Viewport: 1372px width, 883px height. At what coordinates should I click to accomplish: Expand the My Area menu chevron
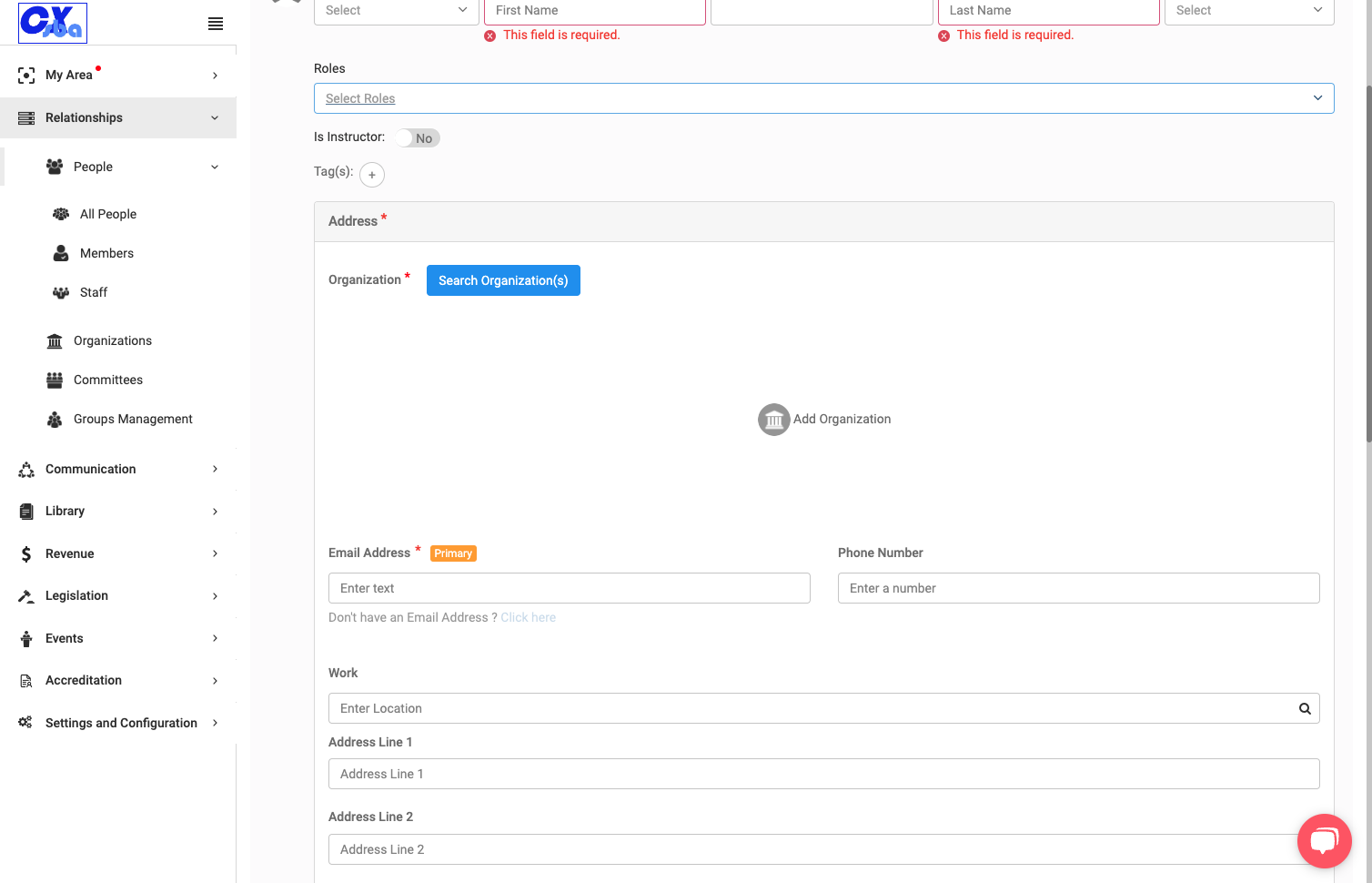[x=215, y=76]
